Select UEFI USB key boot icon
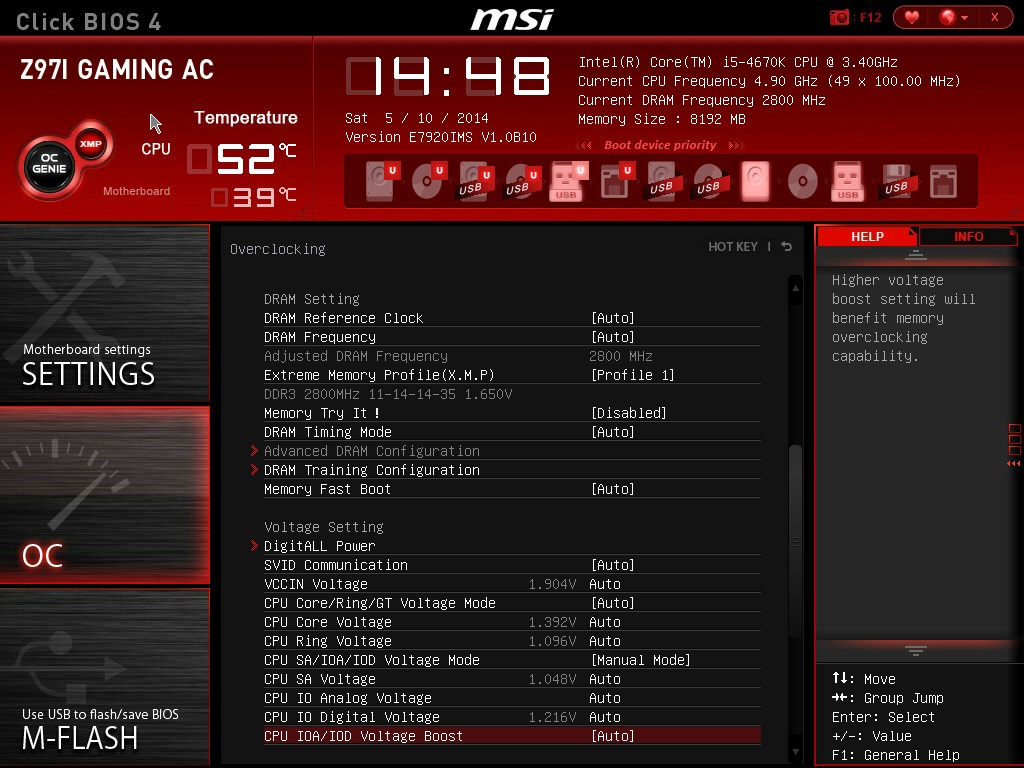 [568, 180]
